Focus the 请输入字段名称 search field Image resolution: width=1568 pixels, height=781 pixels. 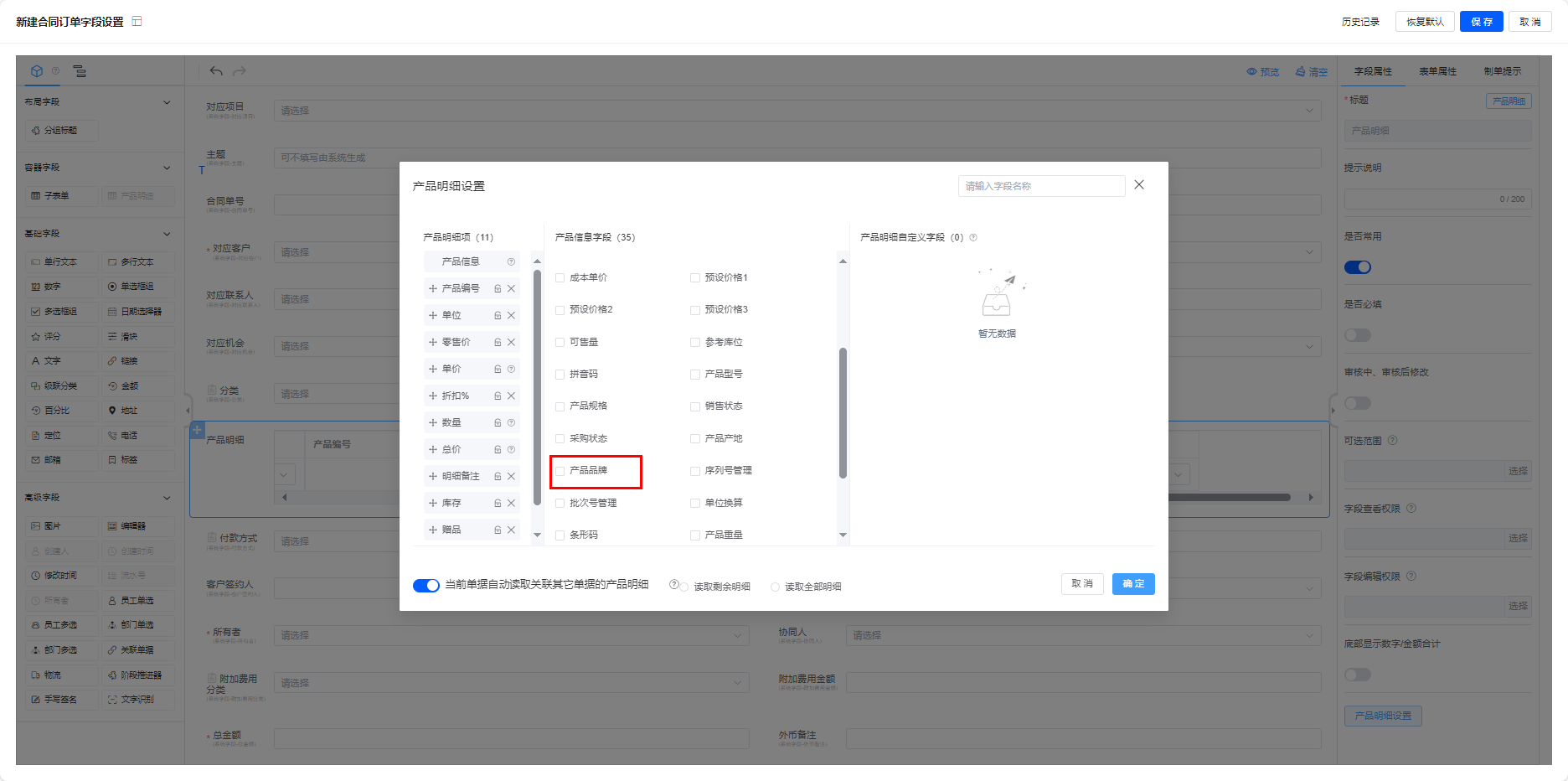1041,186
